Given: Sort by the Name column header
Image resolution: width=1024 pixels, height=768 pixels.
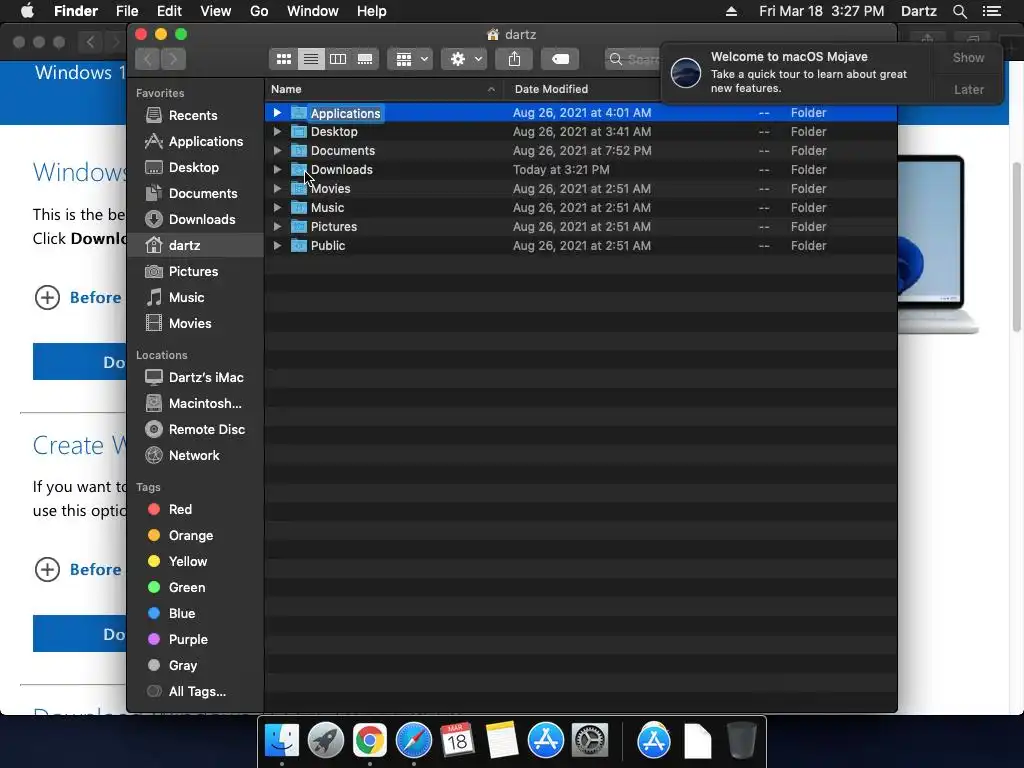Looking at the screenshot, I should (x=384, y=89).
